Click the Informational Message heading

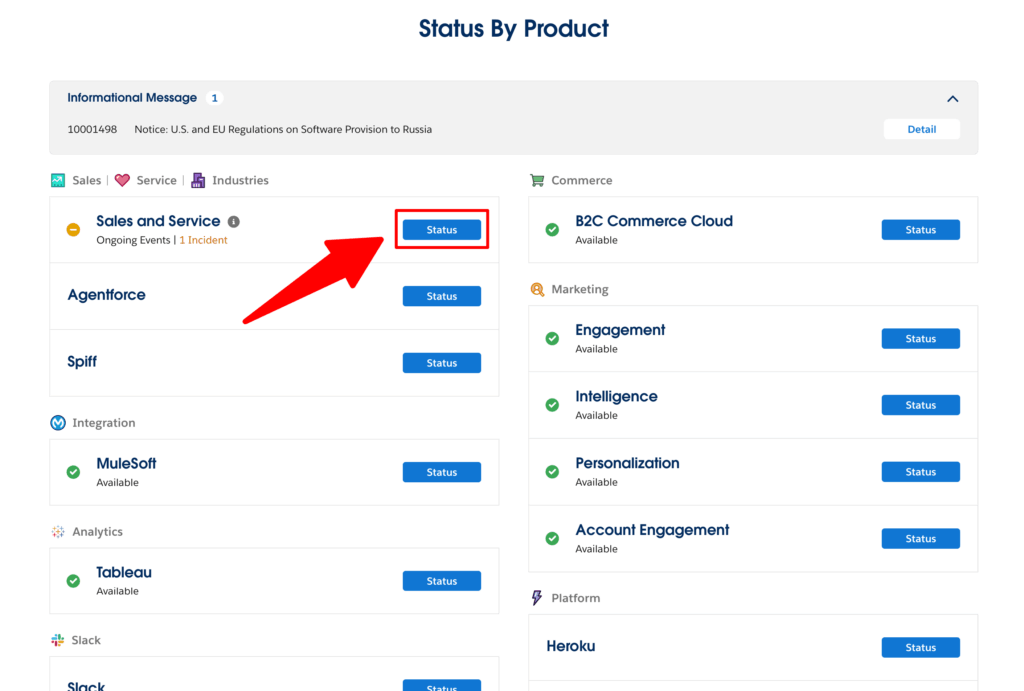pyautogui.click(x=132, y=98)
